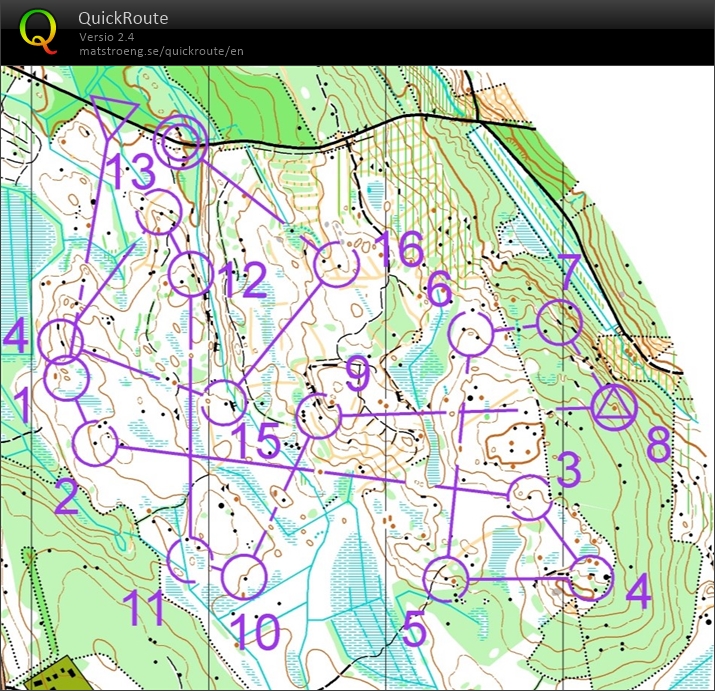Click the QuickRoute Q logo
The height and width of the screenshot is (691, 715).
[38, 30]
